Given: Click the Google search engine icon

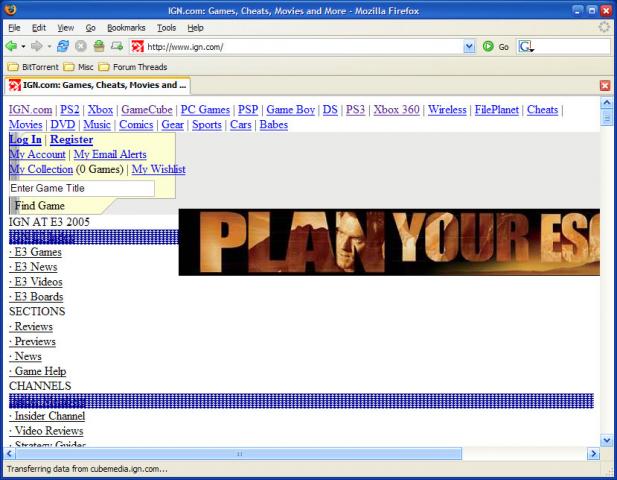Looking at the screenshot, I should click(x=526, y=46).
